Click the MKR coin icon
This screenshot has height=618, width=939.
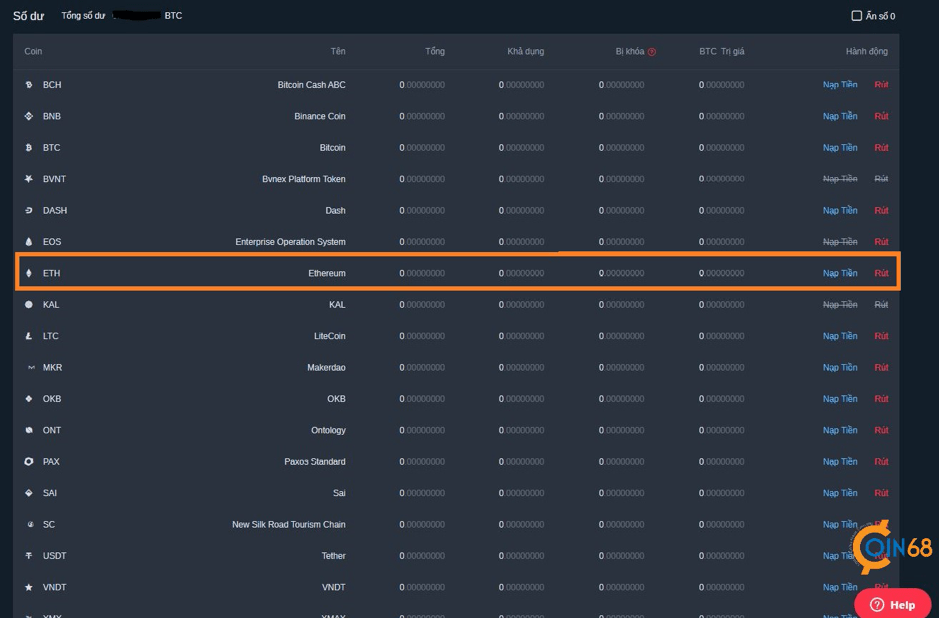31,367
